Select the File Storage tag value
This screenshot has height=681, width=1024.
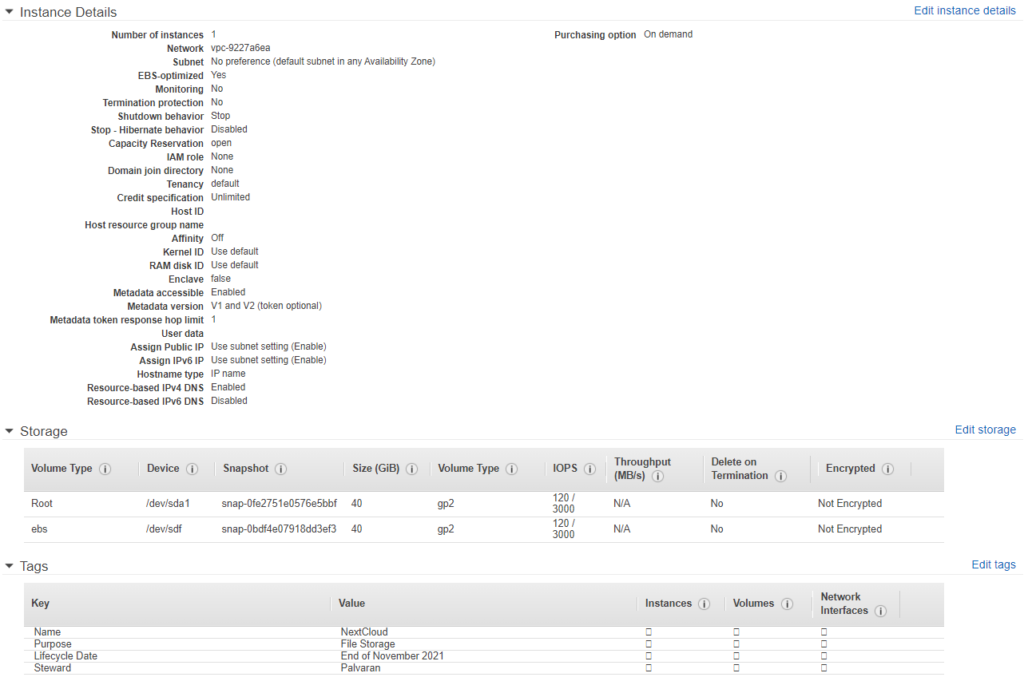pyautogui.click(x=368, y=644)
